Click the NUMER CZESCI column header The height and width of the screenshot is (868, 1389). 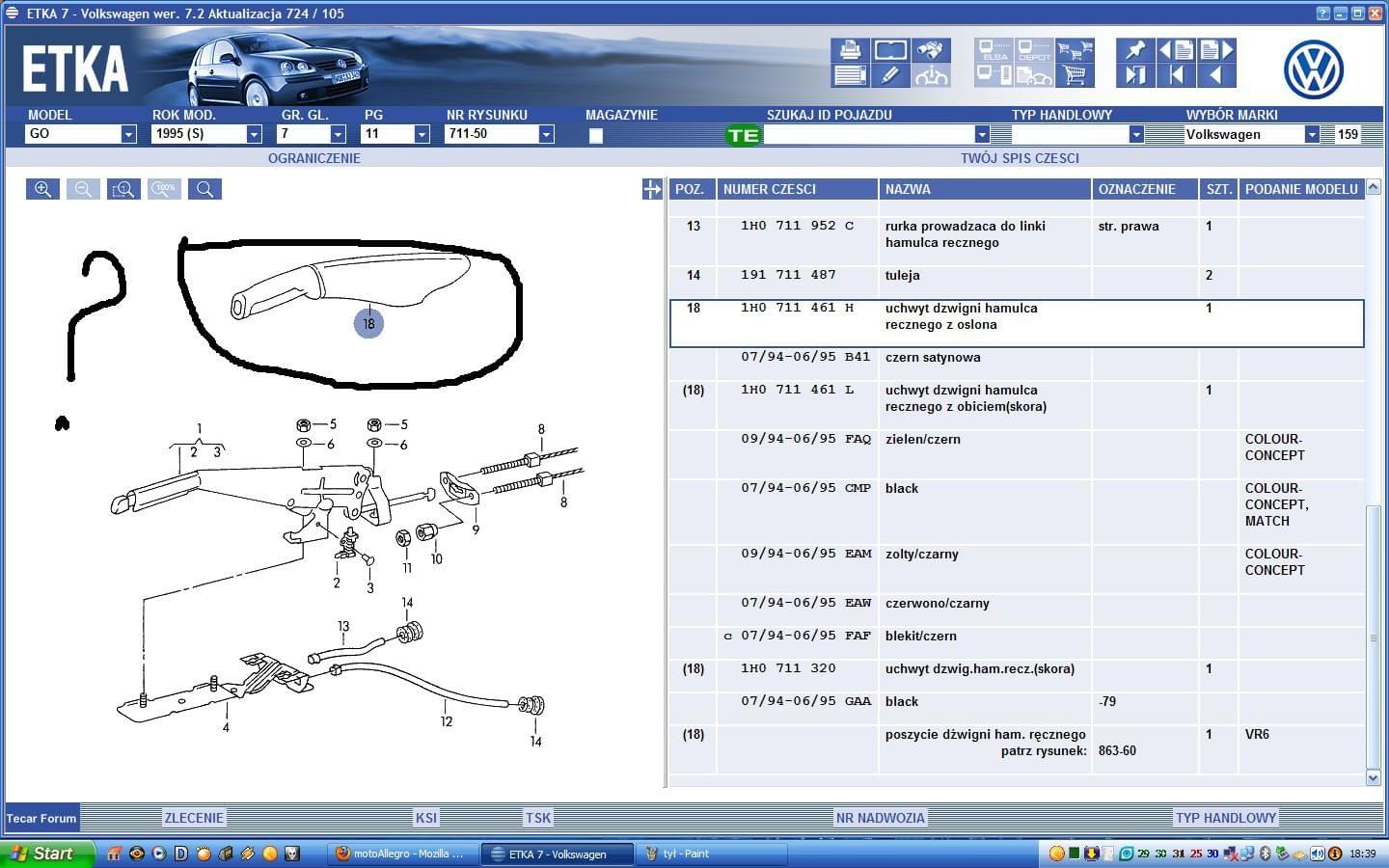[797, 189]
